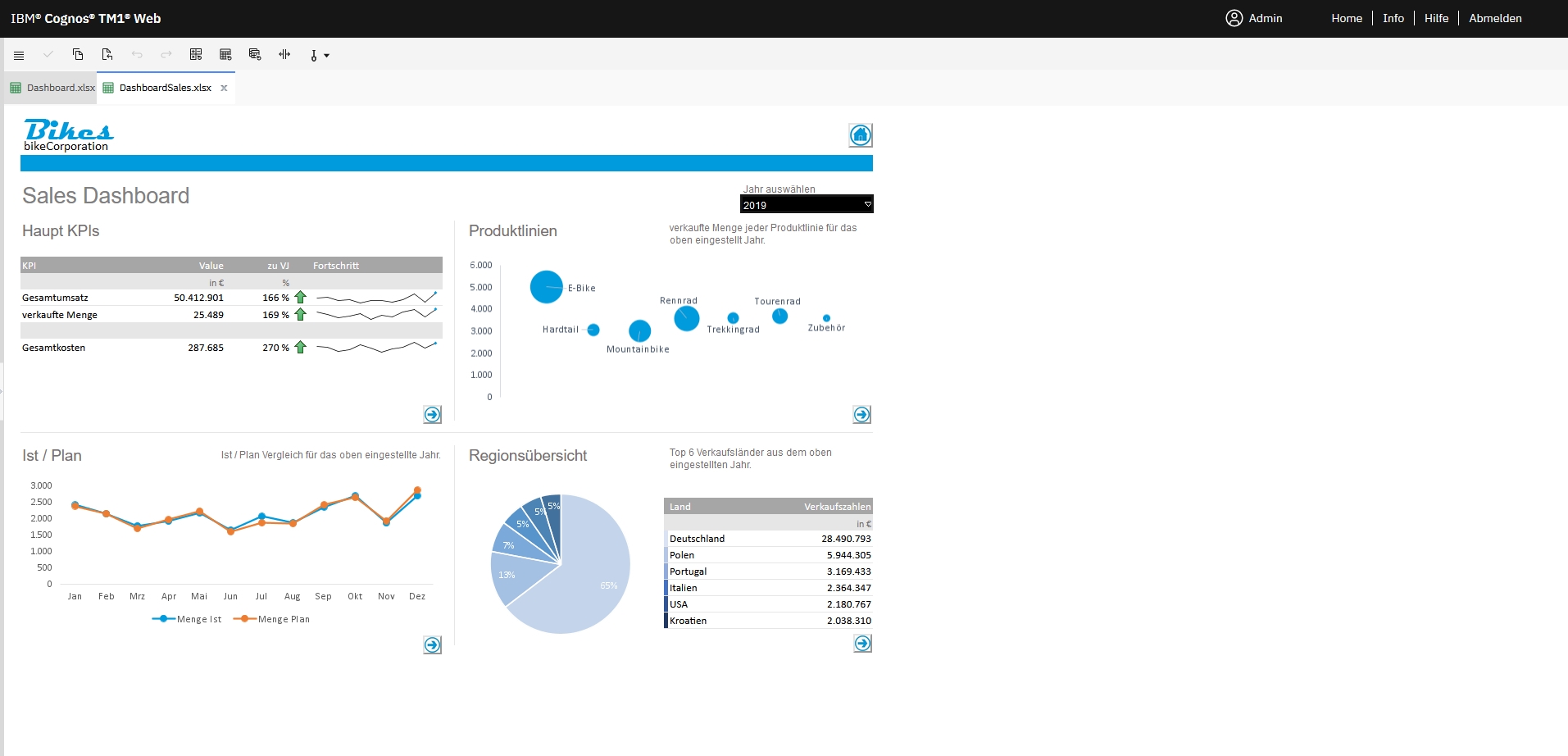Click the Undo arrow icon
The width and height of the screenshot is (1568, 756).
[137, 55]
